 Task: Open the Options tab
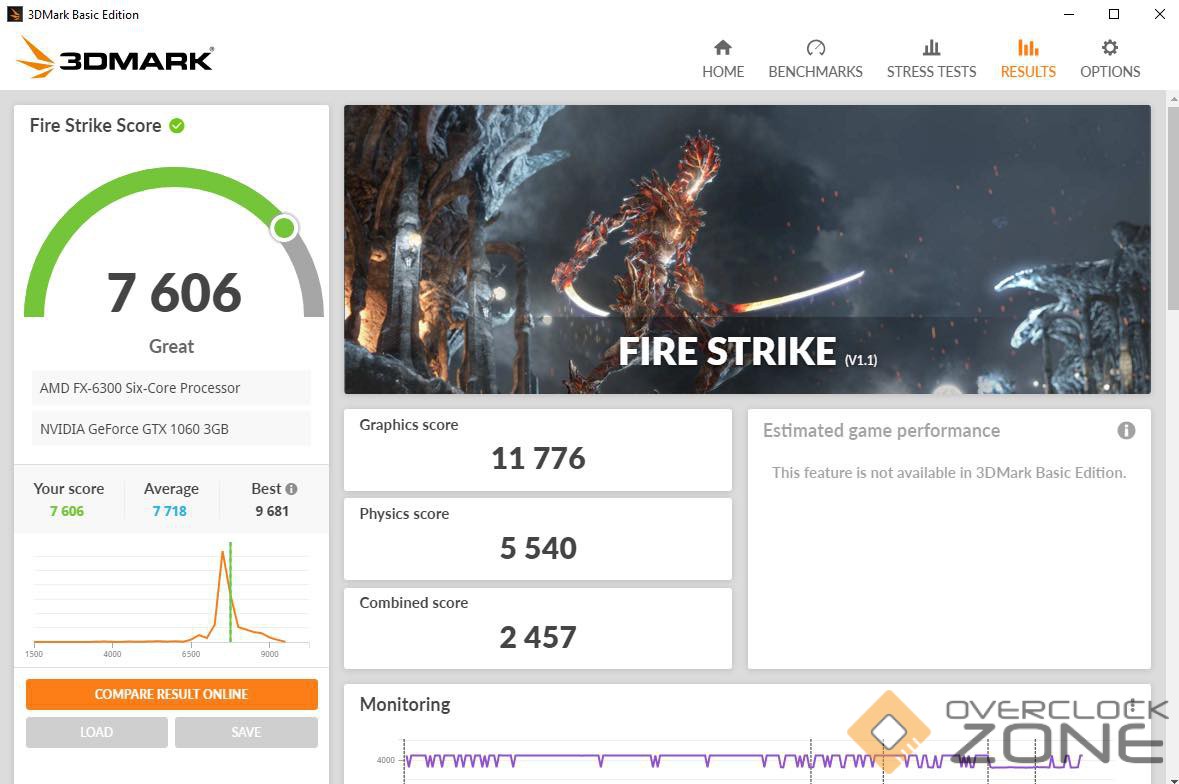click(1110, 59)
